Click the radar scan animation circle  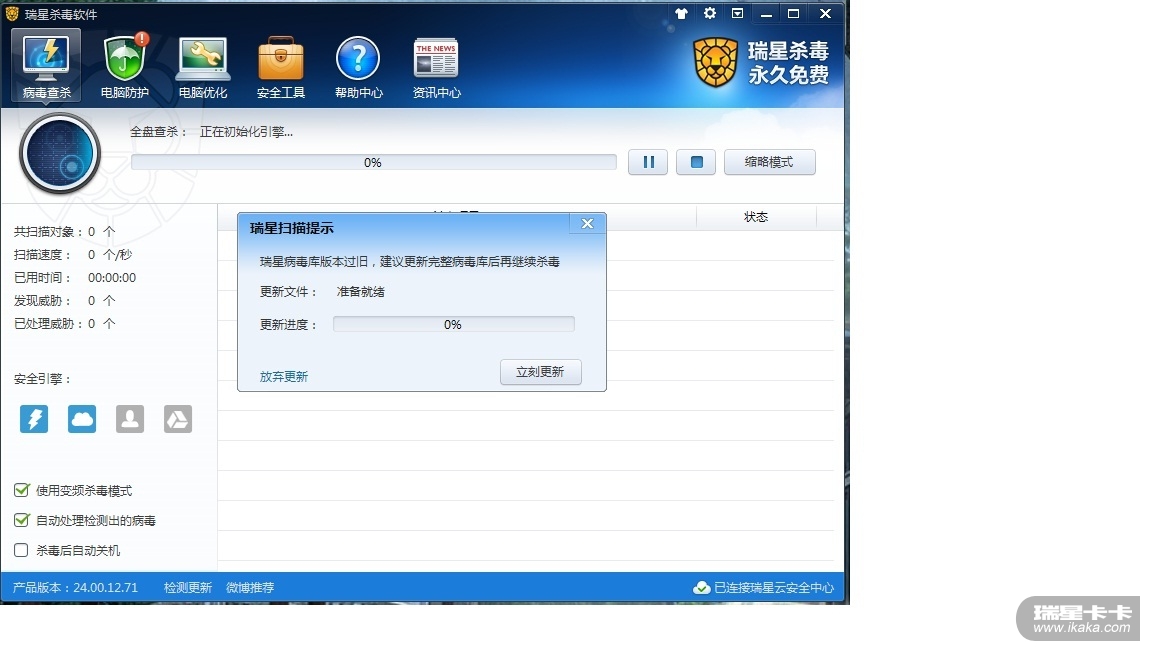(60, 154)
